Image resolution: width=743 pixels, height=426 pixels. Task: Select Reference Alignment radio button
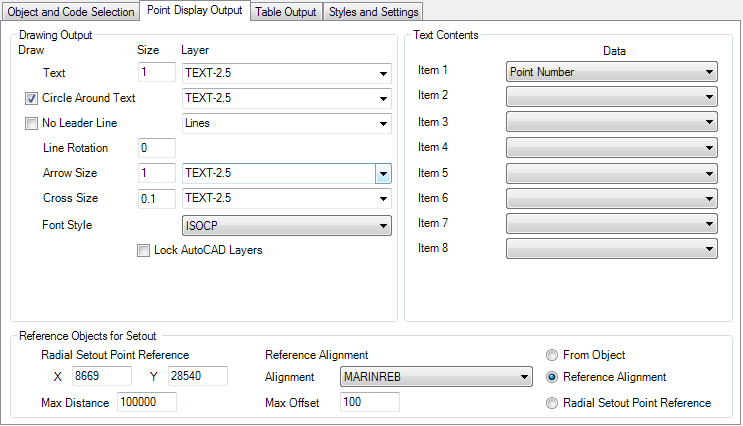[x=552, y=378]
